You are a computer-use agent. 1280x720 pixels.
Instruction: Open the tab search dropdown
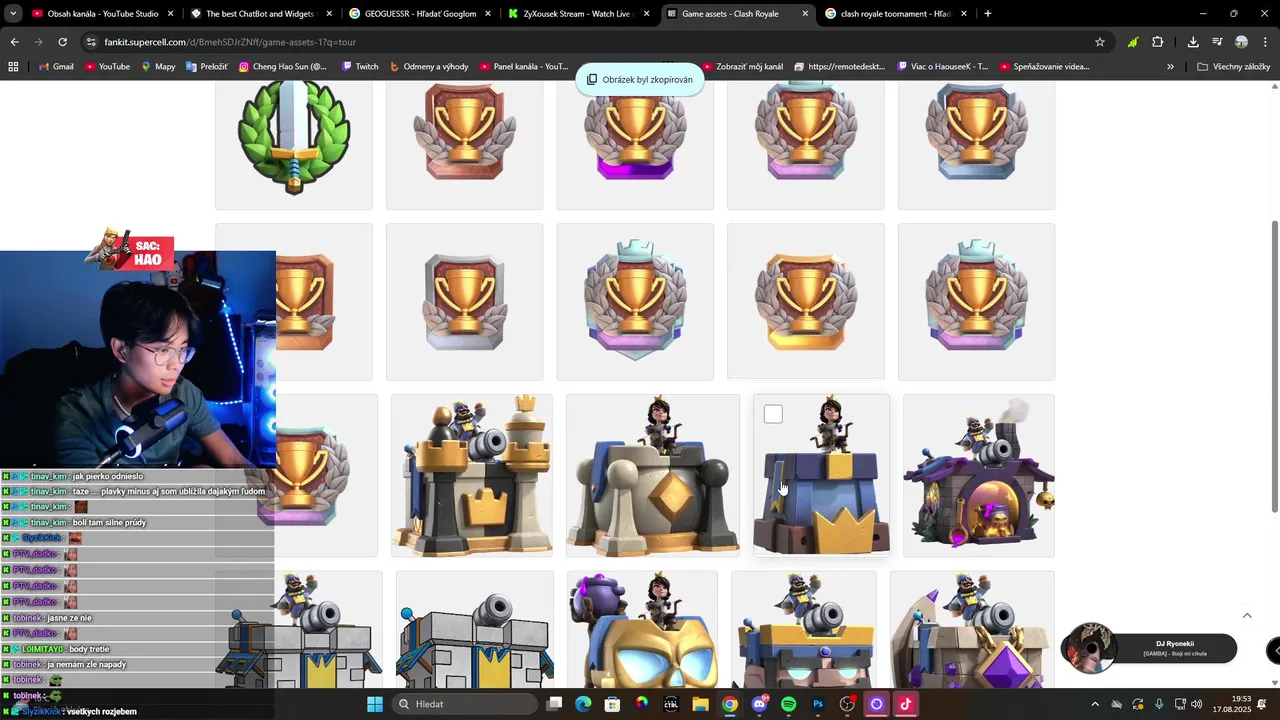click(13, 14)
